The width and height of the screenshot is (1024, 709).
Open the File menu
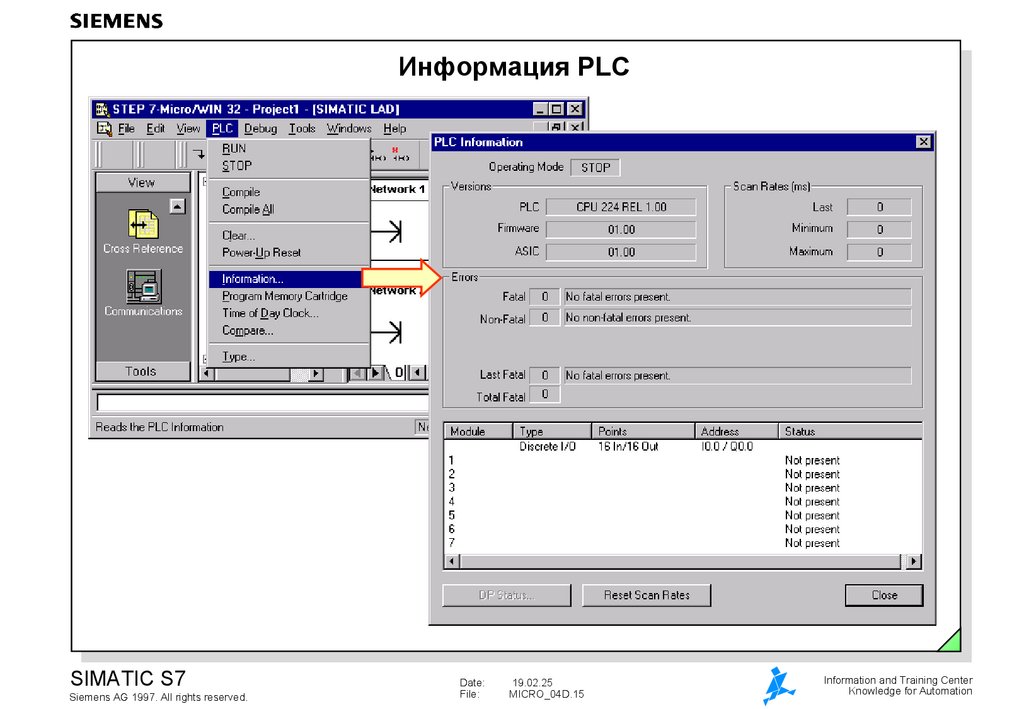(126, 129)
